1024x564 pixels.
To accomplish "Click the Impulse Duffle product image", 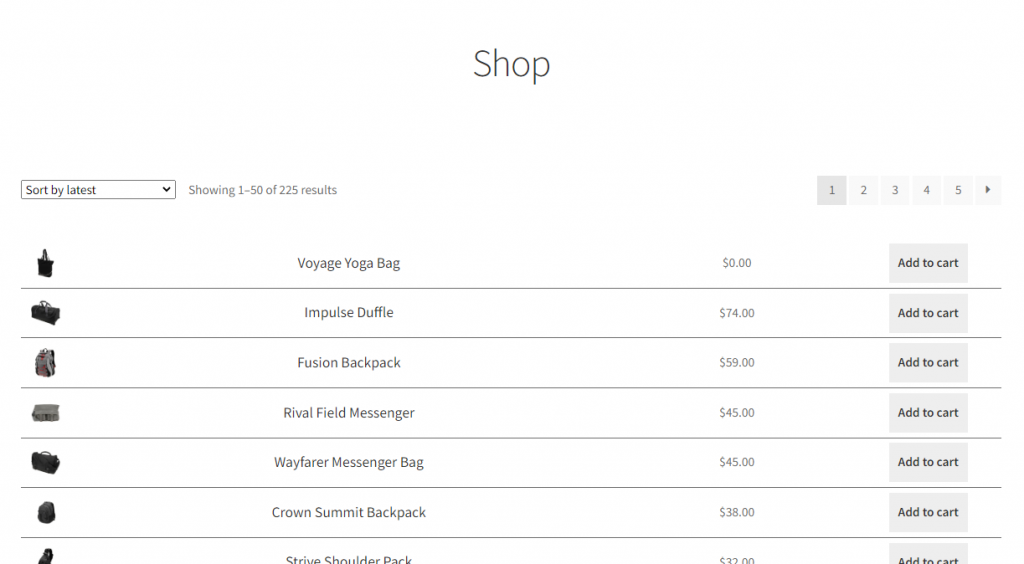I will pos(45,313).
